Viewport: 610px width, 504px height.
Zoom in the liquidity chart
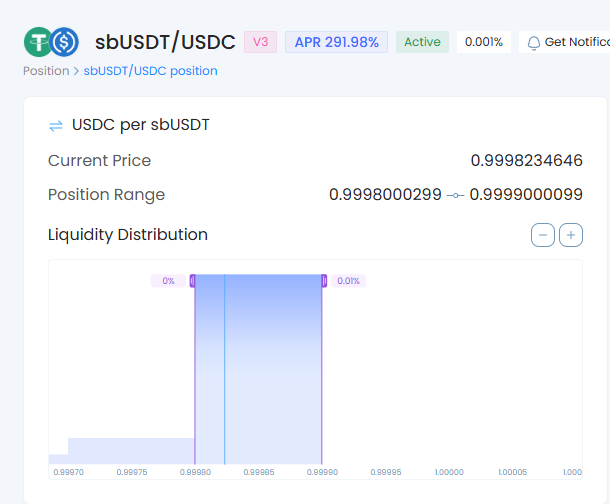tap(571, 235)
